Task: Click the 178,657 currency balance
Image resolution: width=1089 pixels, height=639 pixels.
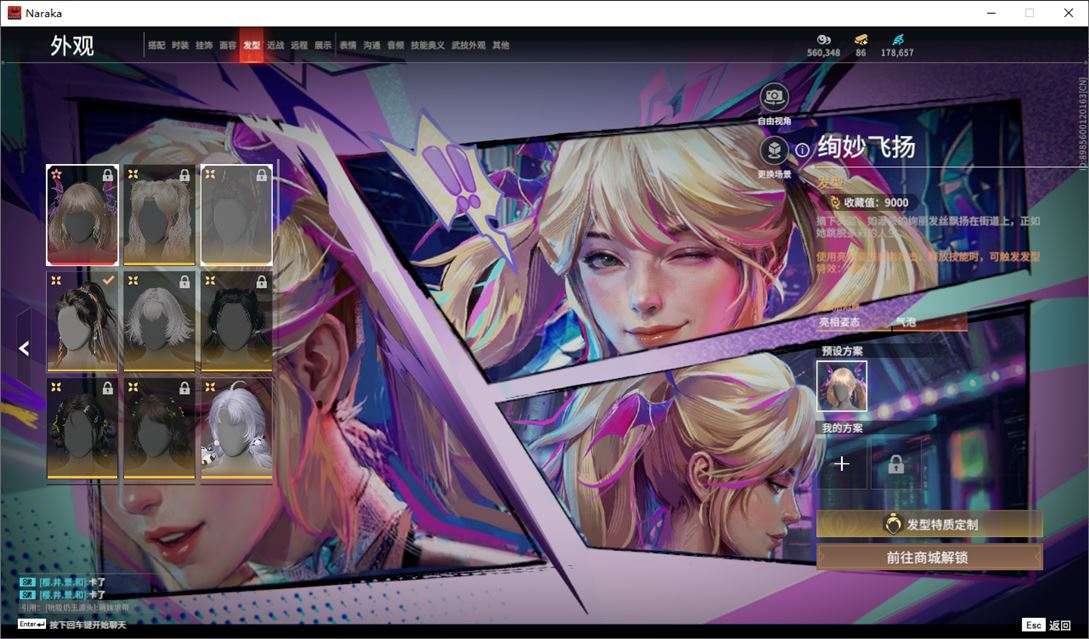Action: click(897, 53)
